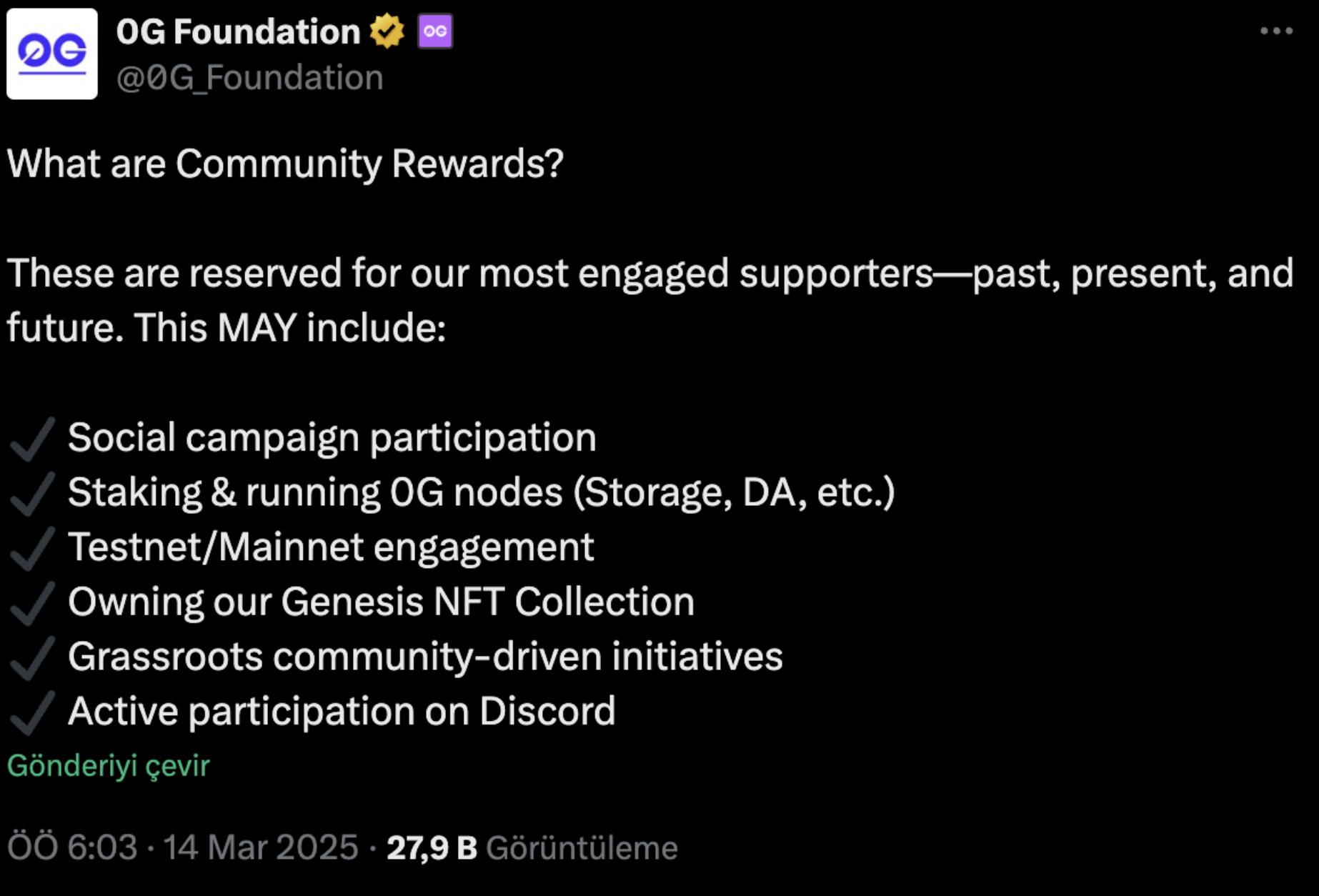Screen dimensions: 1319x896
Task: Translate post via Gönderiyi çevir
Action: [109, 766]
